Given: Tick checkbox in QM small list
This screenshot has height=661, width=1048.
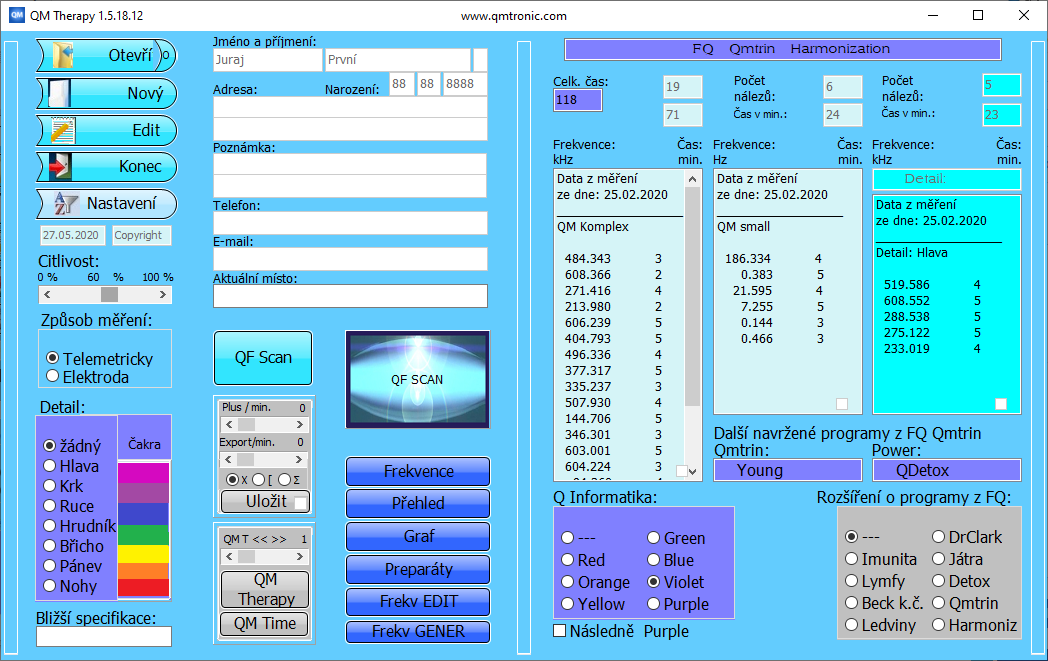Looking at the screenshot, I should [x=842, y=404].
